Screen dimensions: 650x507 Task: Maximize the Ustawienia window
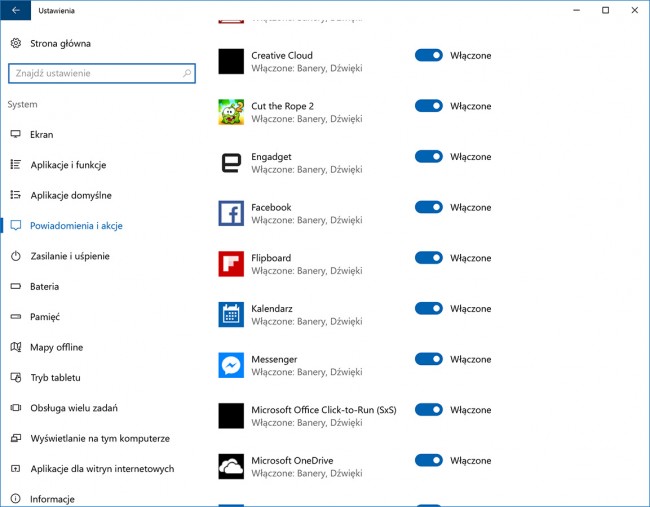(x=605, y=10)
